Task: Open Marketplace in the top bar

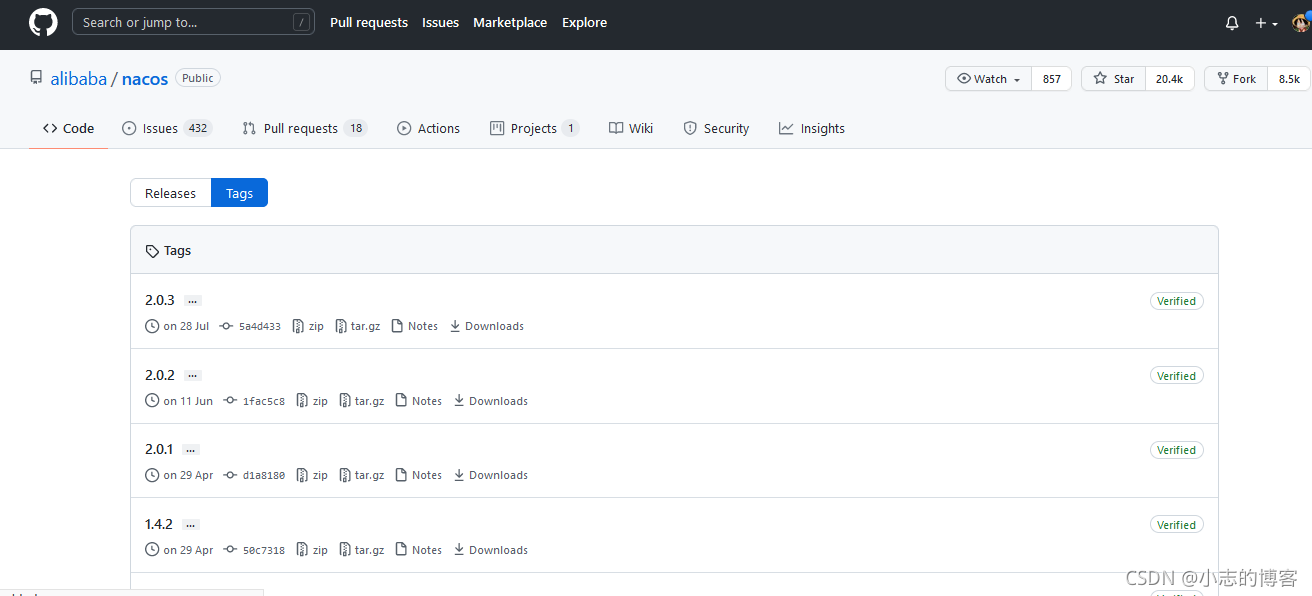Action: pyautogui.click(x=510, y=22)
